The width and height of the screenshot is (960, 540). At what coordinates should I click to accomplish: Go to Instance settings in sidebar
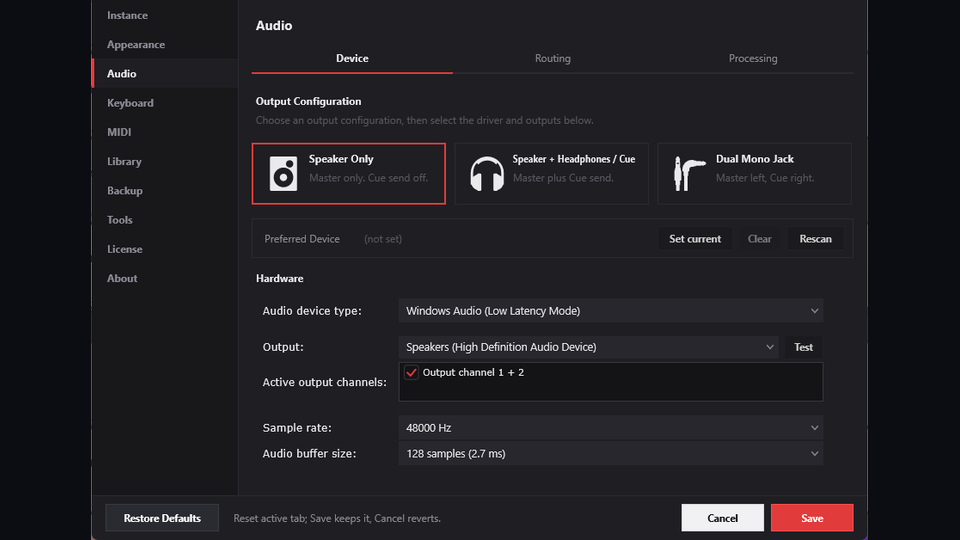pos(165,15)
